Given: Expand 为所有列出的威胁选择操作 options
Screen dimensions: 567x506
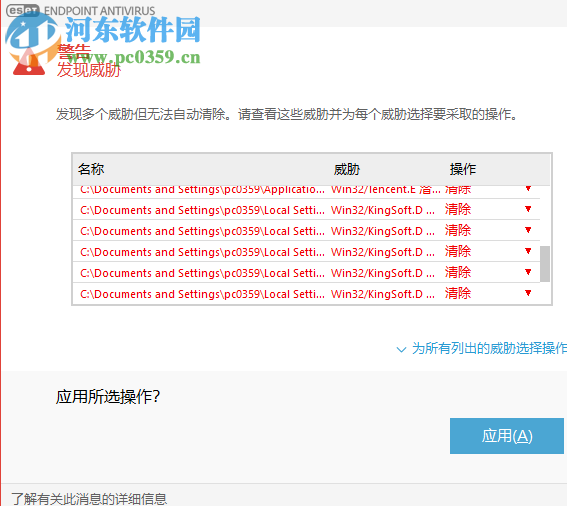Looking at the screenshot, I should [482, 349].
